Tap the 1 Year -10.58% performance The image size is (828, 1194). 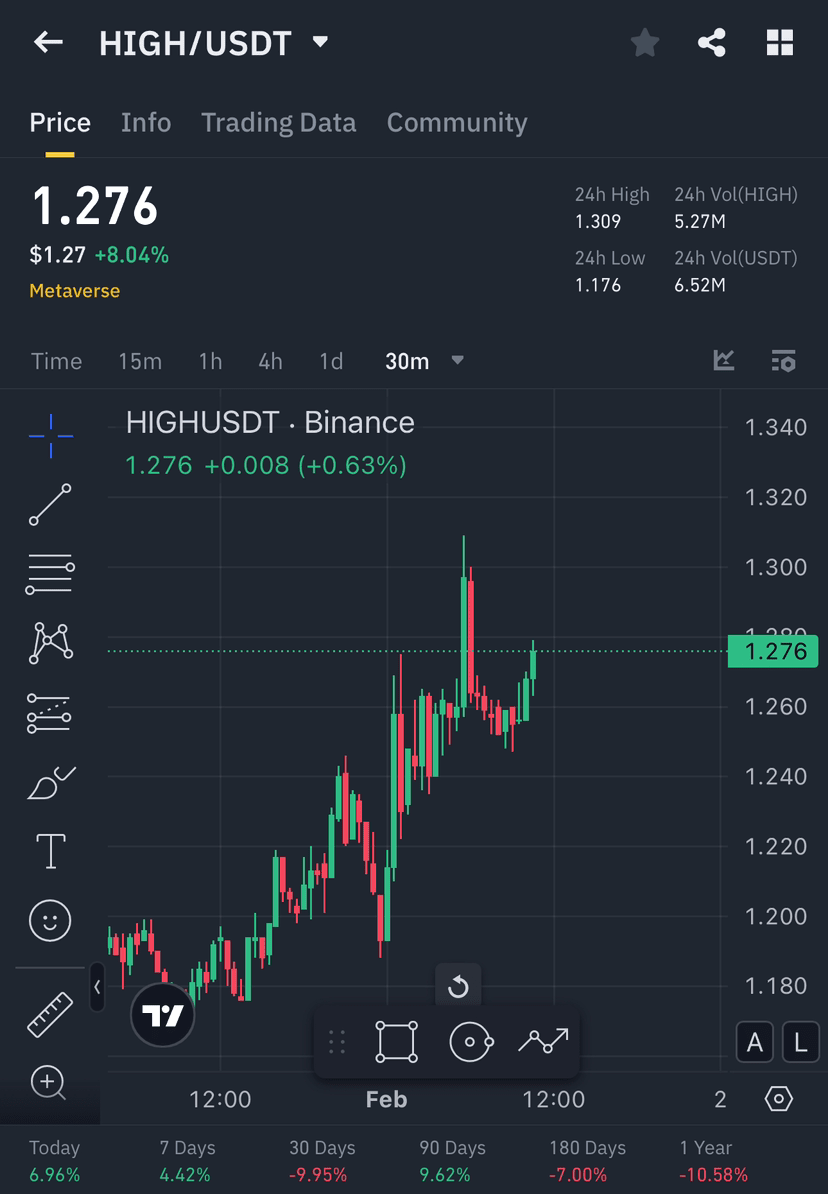713,1160
